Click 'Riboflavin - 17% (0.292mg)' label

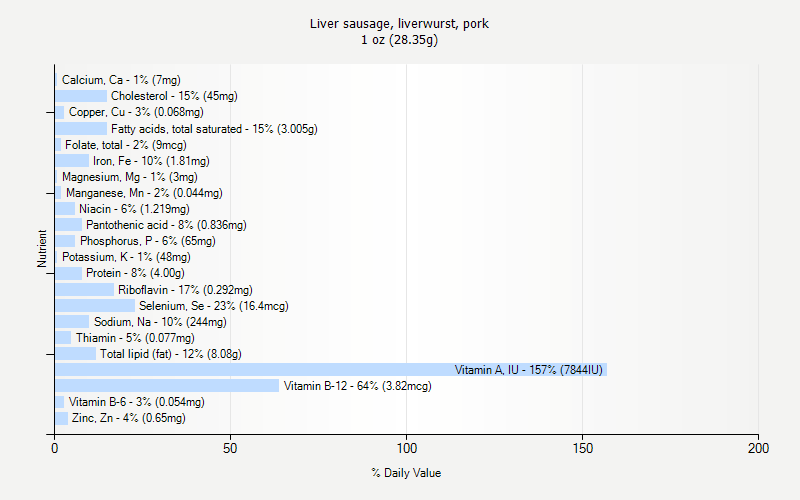[185, 290]
